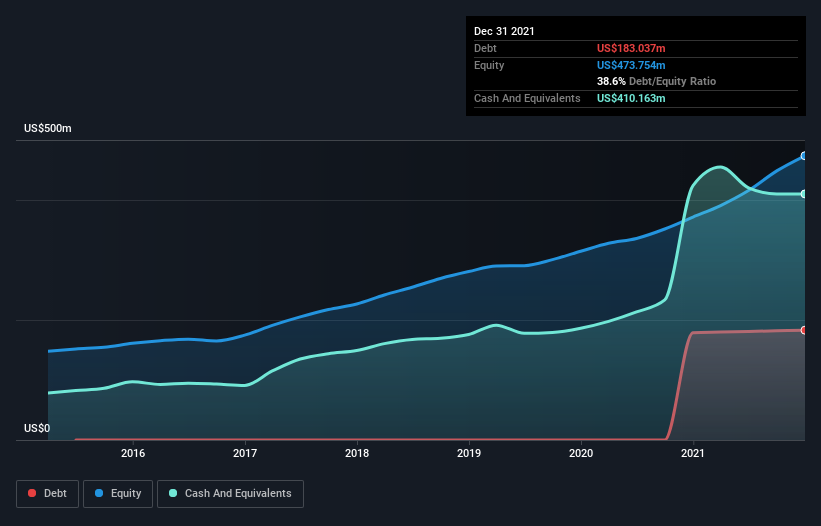
Task: Toggle the Equity legend button
Action: tap(118, 494)
